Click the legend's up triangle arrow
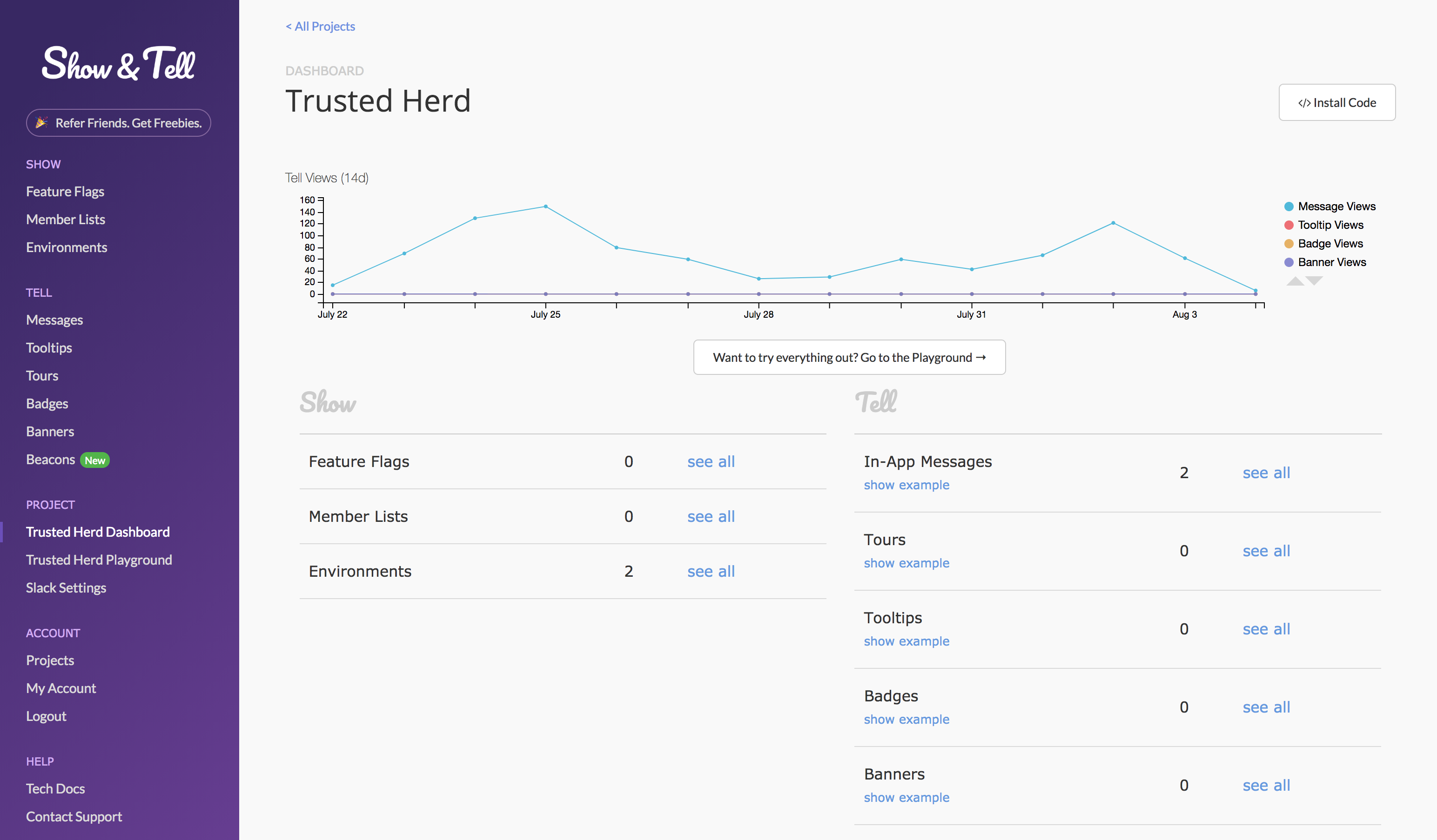 [x=1295, y=281]
